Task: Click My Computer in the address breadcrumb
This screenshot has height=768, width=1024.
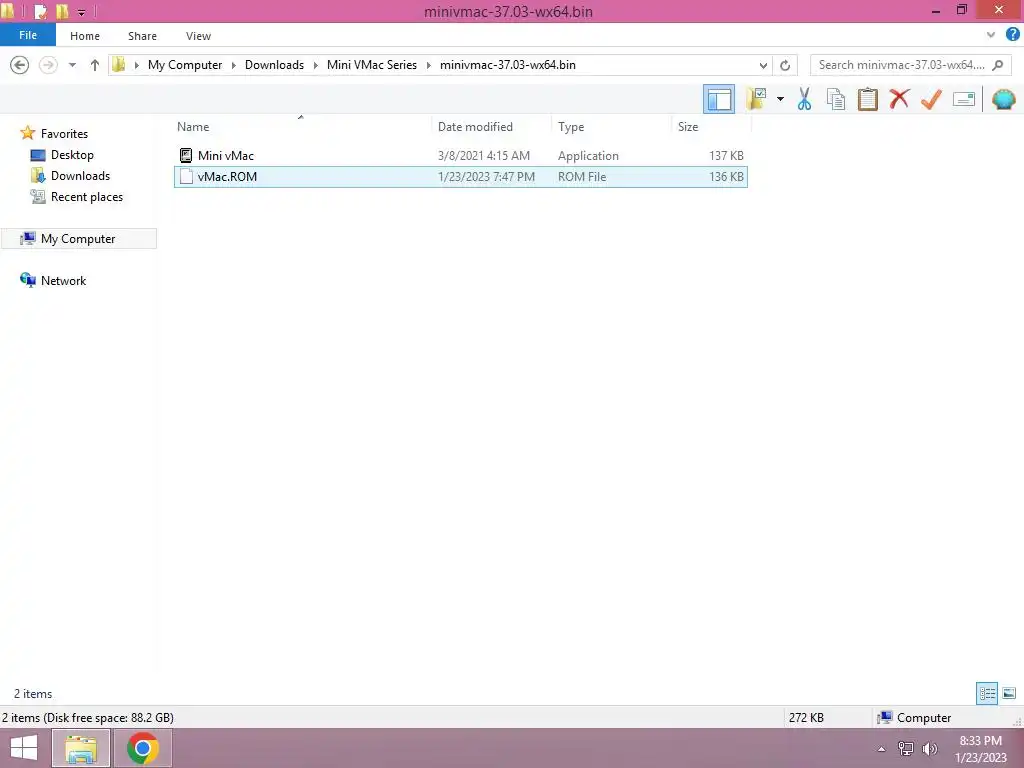Action: click(185, 65)
